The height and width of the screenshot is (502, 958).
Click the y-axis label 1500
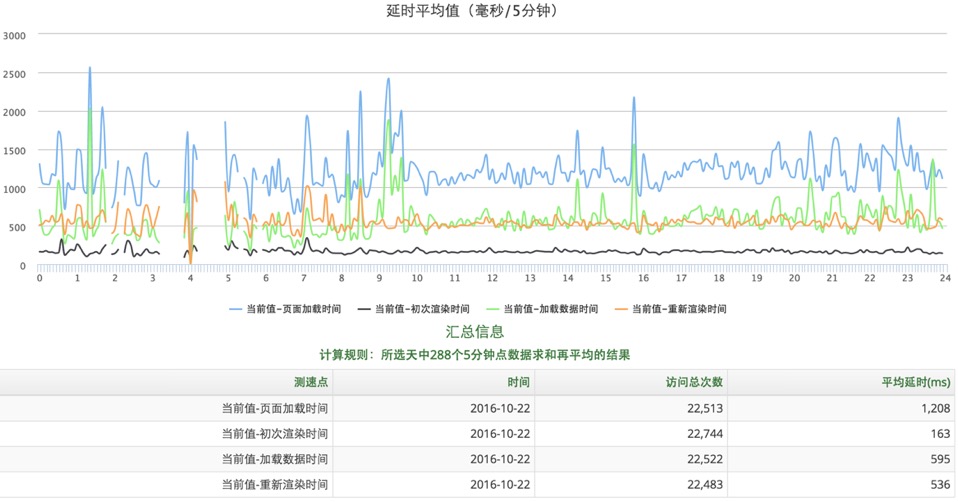pos(14,151)
